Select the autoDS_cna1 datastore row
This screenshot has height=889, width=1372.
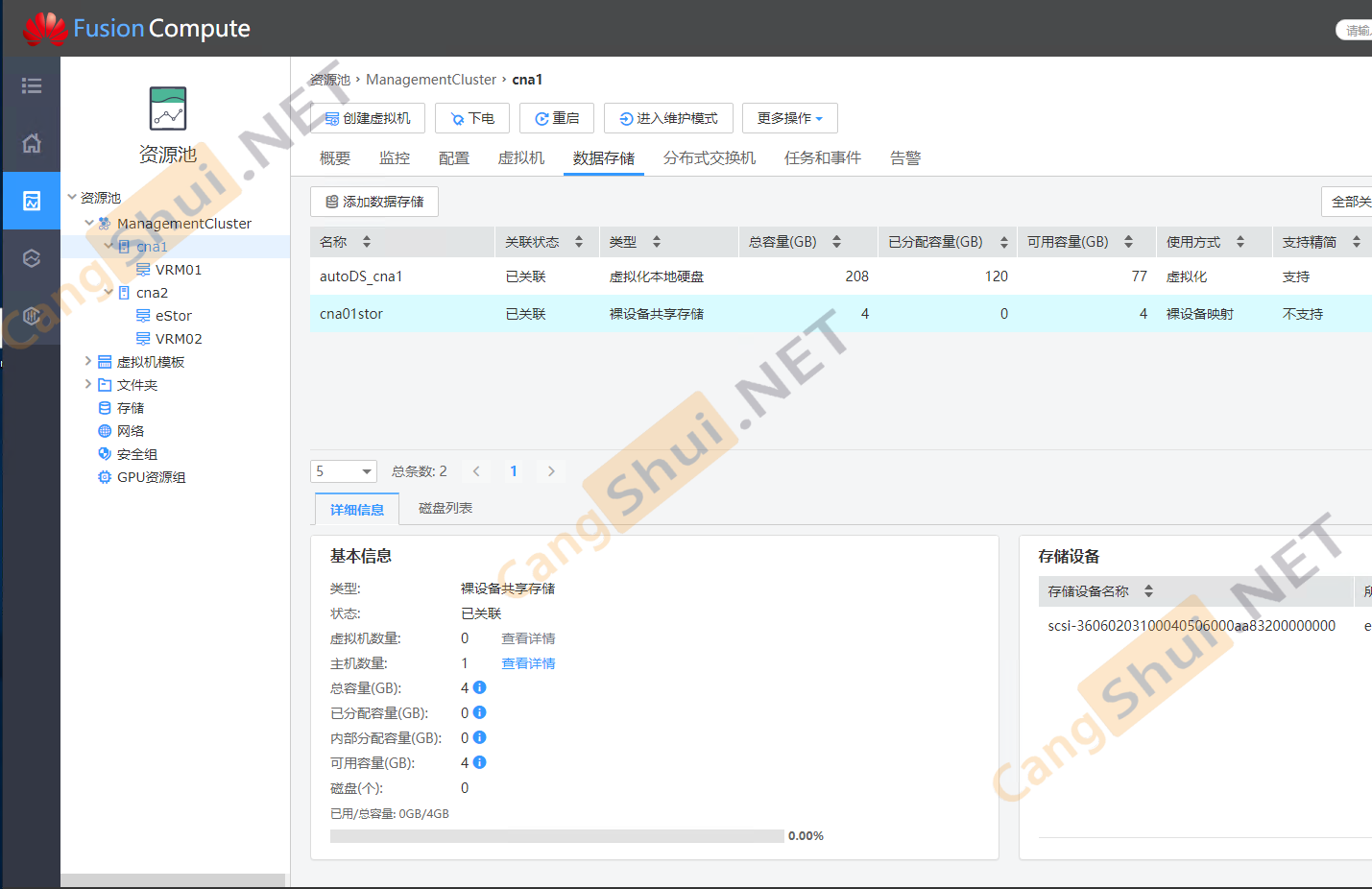click(841, 276)
